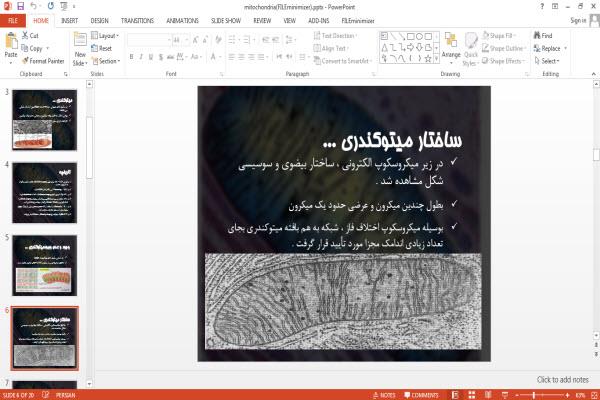Image resolution: width=600 pixels, height=400 pixels.
Task: Decrease the list indent level
Action: (x=266, y=39)
